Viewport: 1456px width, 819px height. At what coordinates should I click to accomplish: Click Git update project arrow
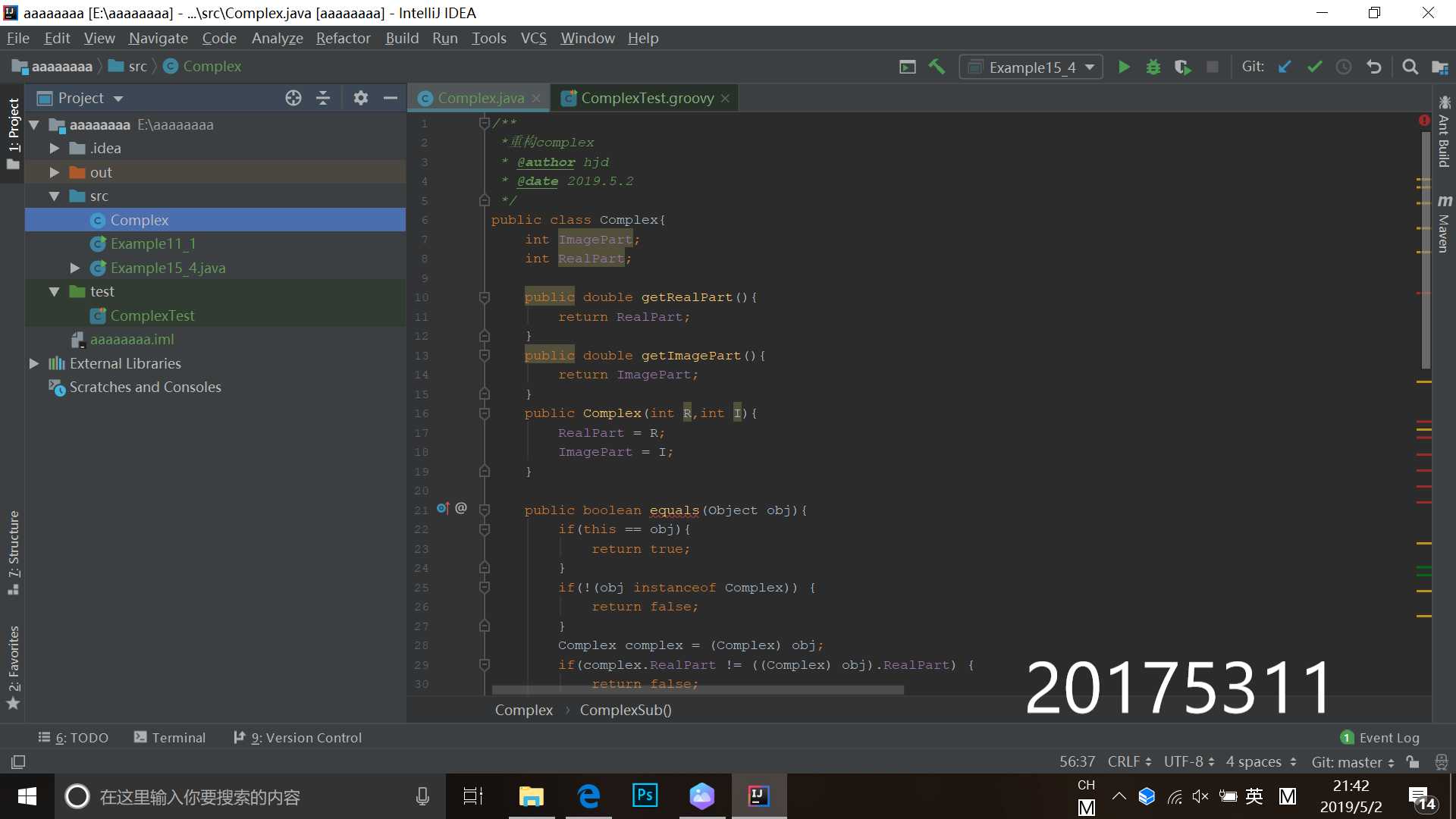click(x=1284, y=67)
